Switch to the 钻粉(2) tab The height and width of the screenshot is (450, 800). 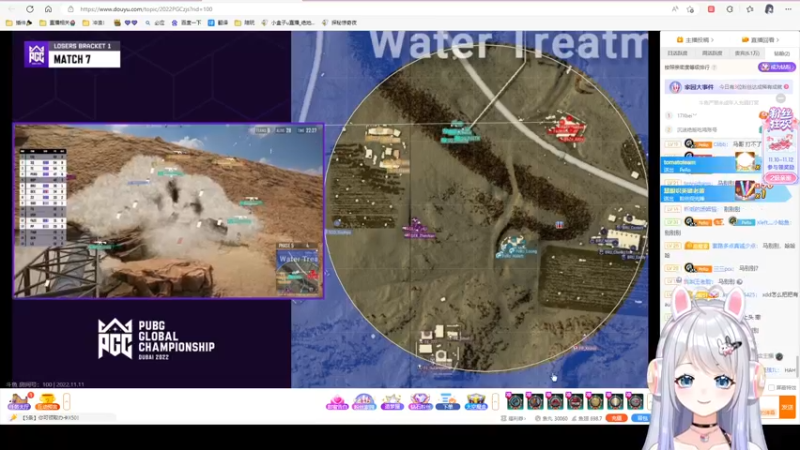click(782, 53)
